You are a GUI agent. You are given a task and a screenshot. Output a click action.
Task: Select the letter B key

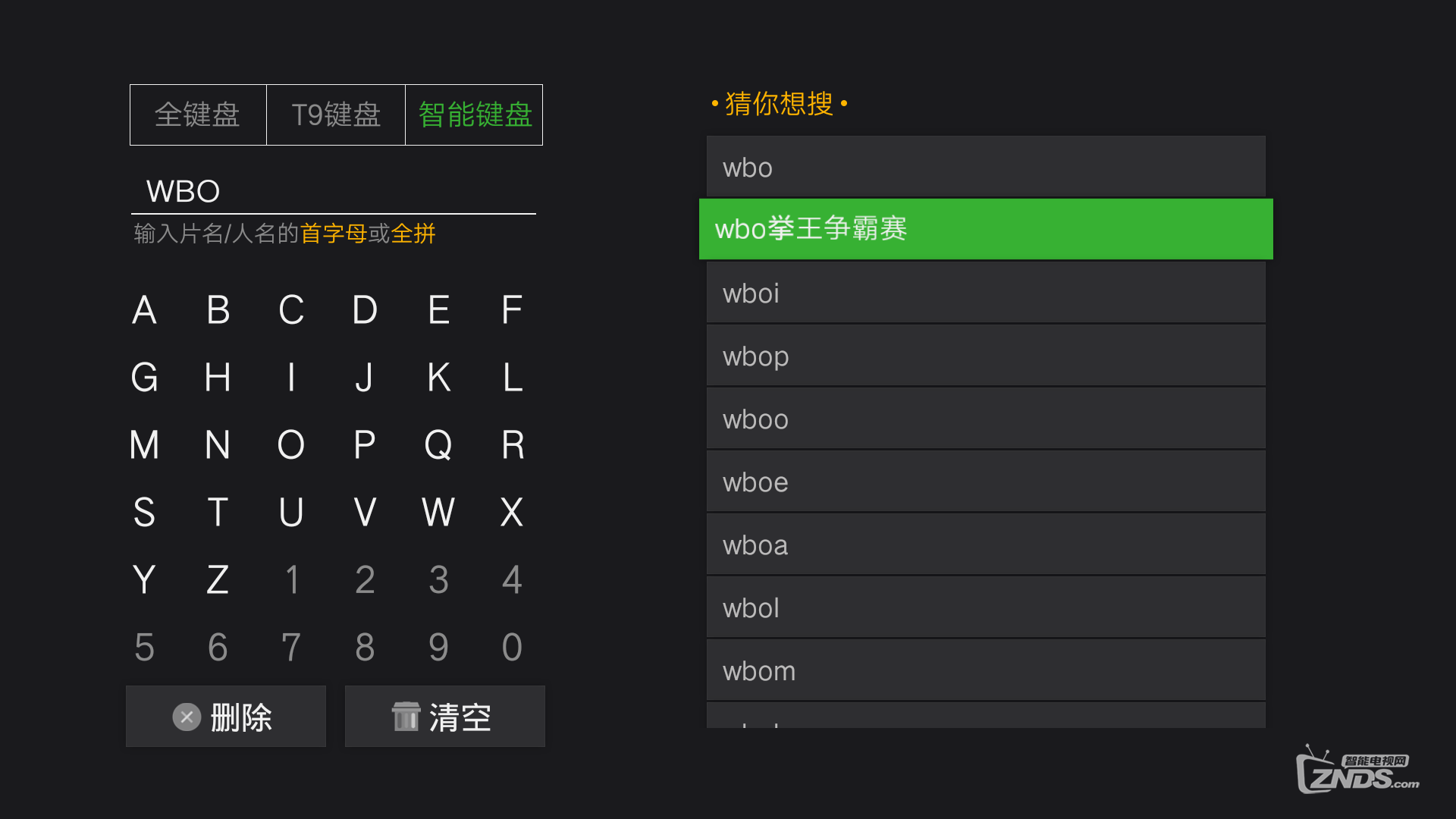[218, 310]
